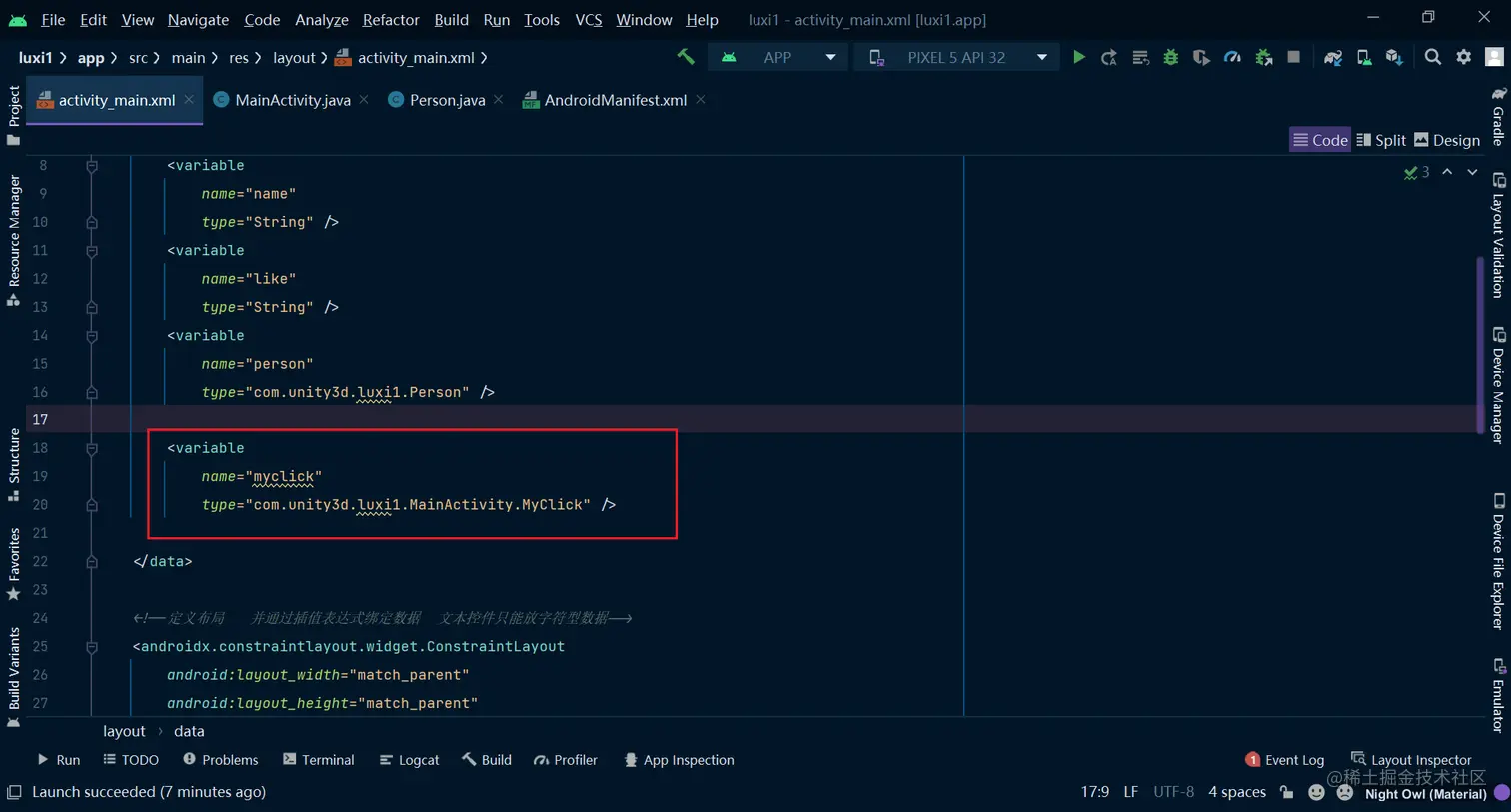
Task: Open Terminal tool window
Action: click(319, 760)
